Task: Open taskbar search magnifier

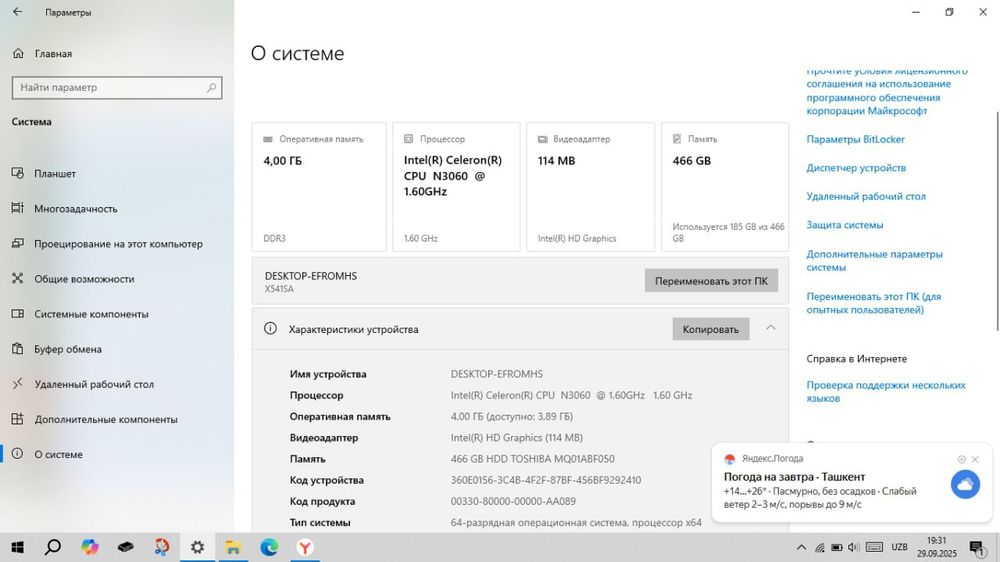Action: point(53,547)
